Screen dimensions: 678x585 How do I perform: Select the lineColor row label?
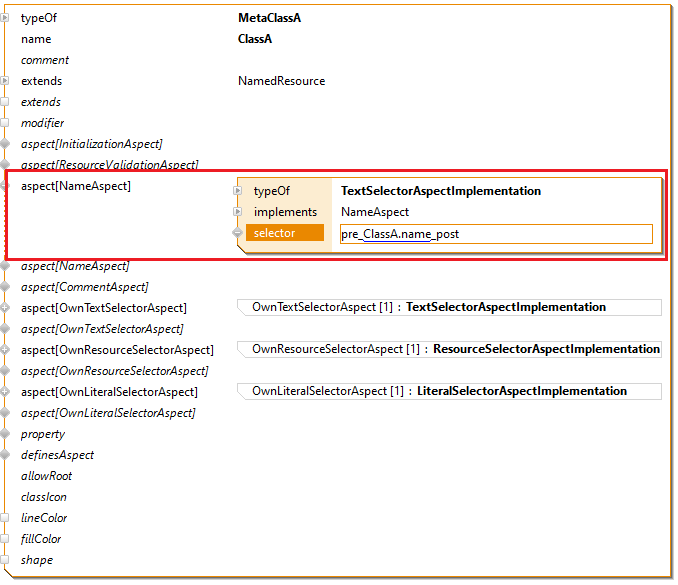click(x=44, y=518)
